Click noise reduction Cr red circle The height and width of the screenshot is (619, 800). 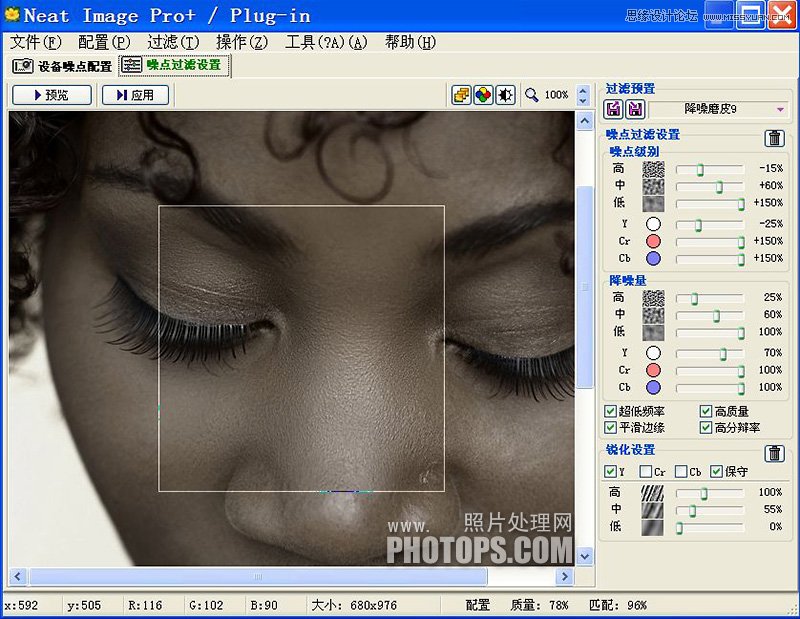click(653, 370)
